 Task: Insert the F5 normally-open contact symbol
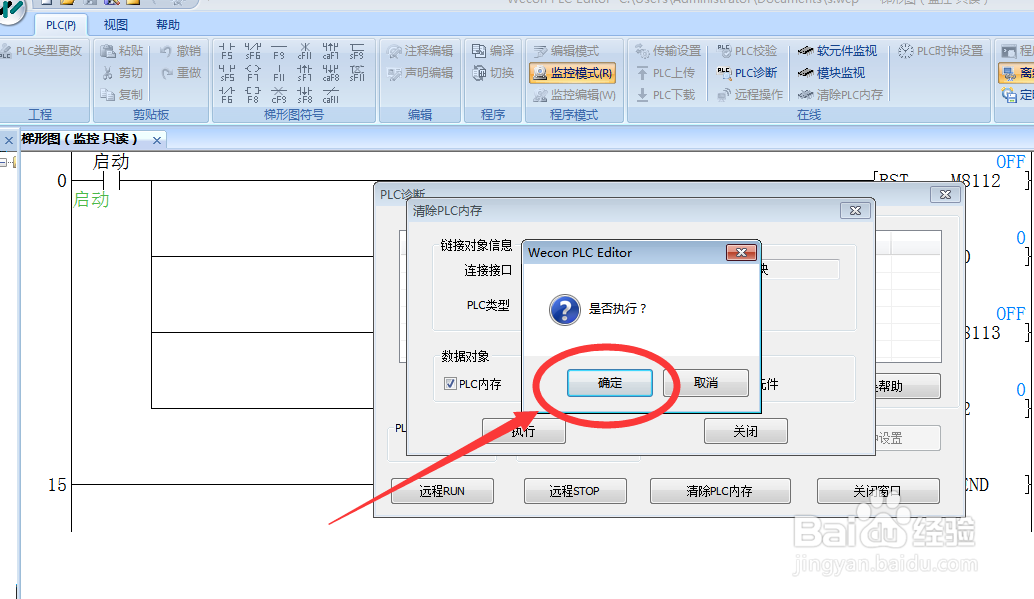(x=227, y=51)
